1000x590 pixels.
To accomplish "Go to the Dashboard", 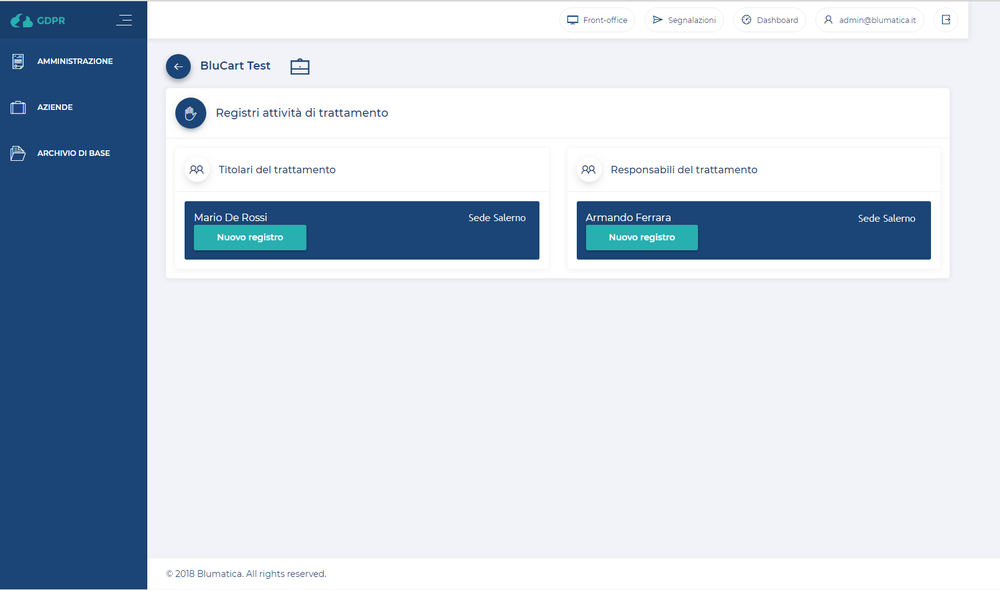I will click(x=770, y=20).
